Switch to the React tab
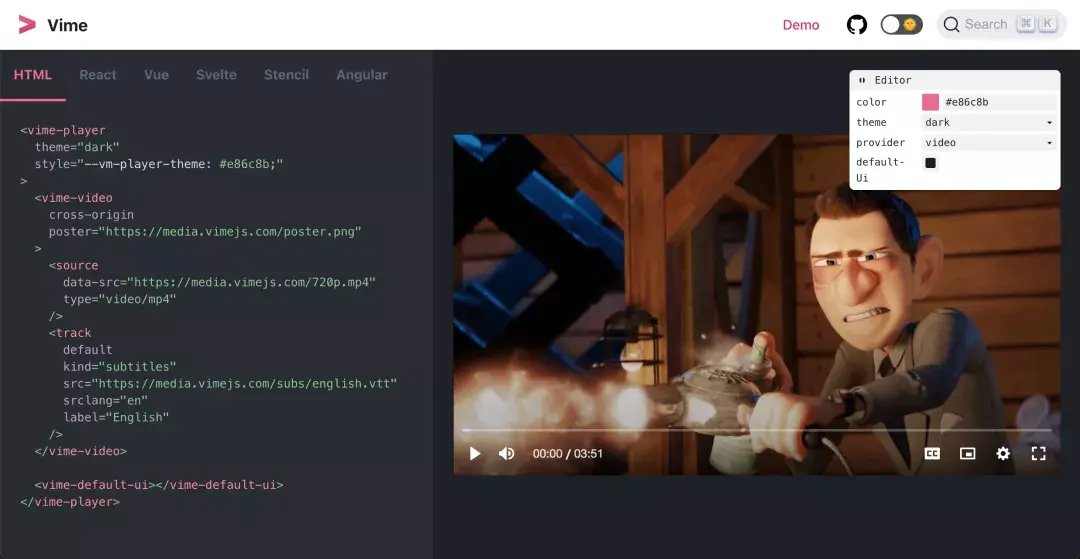Viewport: 1080px width, 559px height. 98,75
